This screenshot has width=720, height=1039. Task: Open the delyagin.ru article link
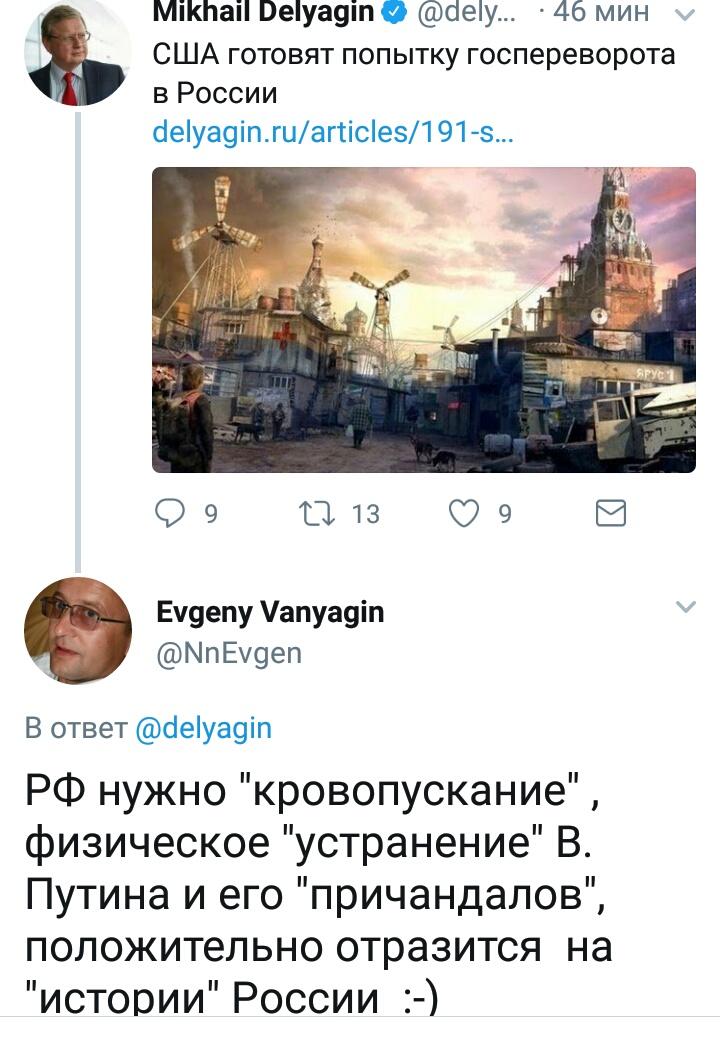(333, 132)
